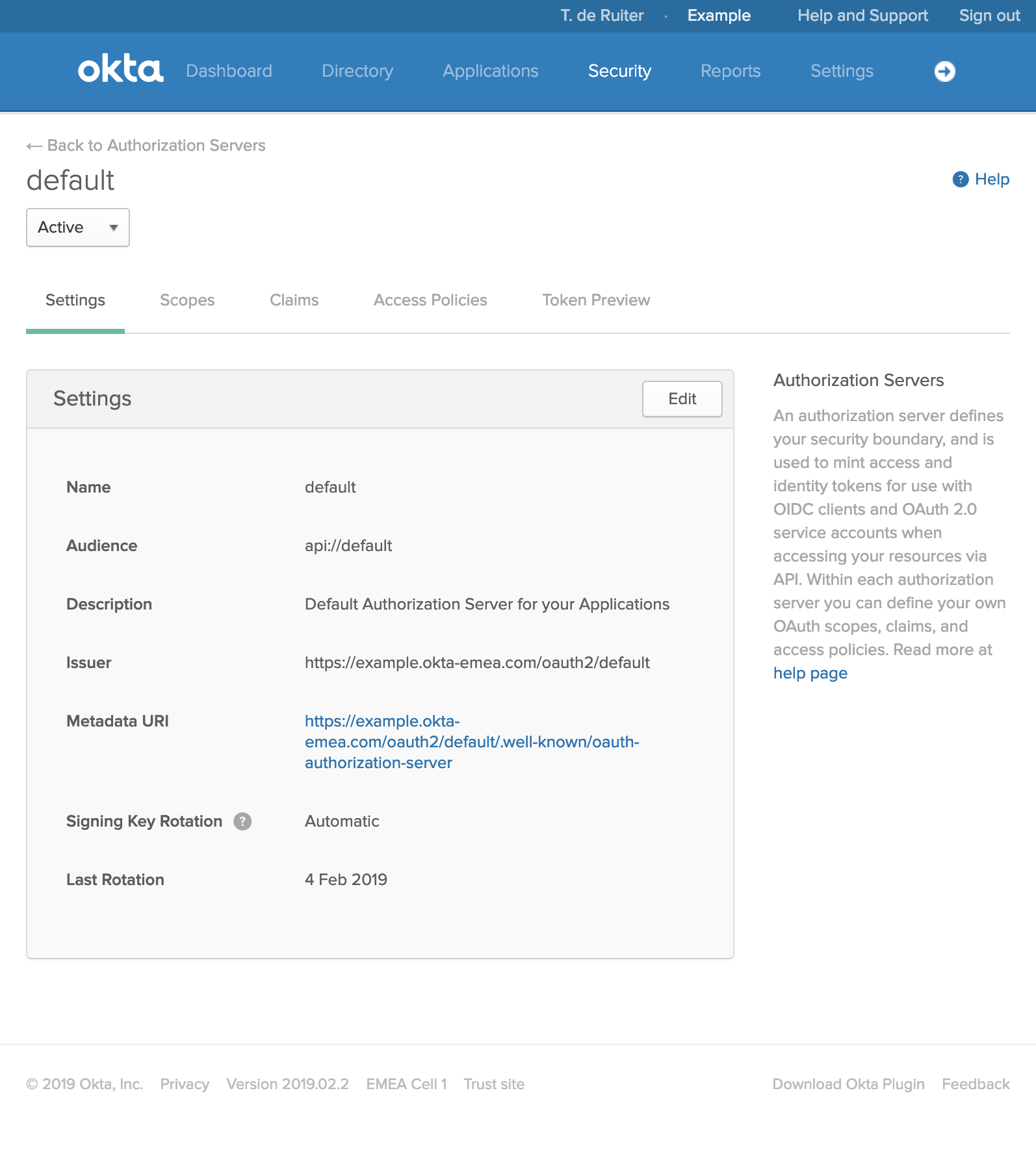Click the Description field label
Viewport: 1036px width, 1171px height.
109,604
